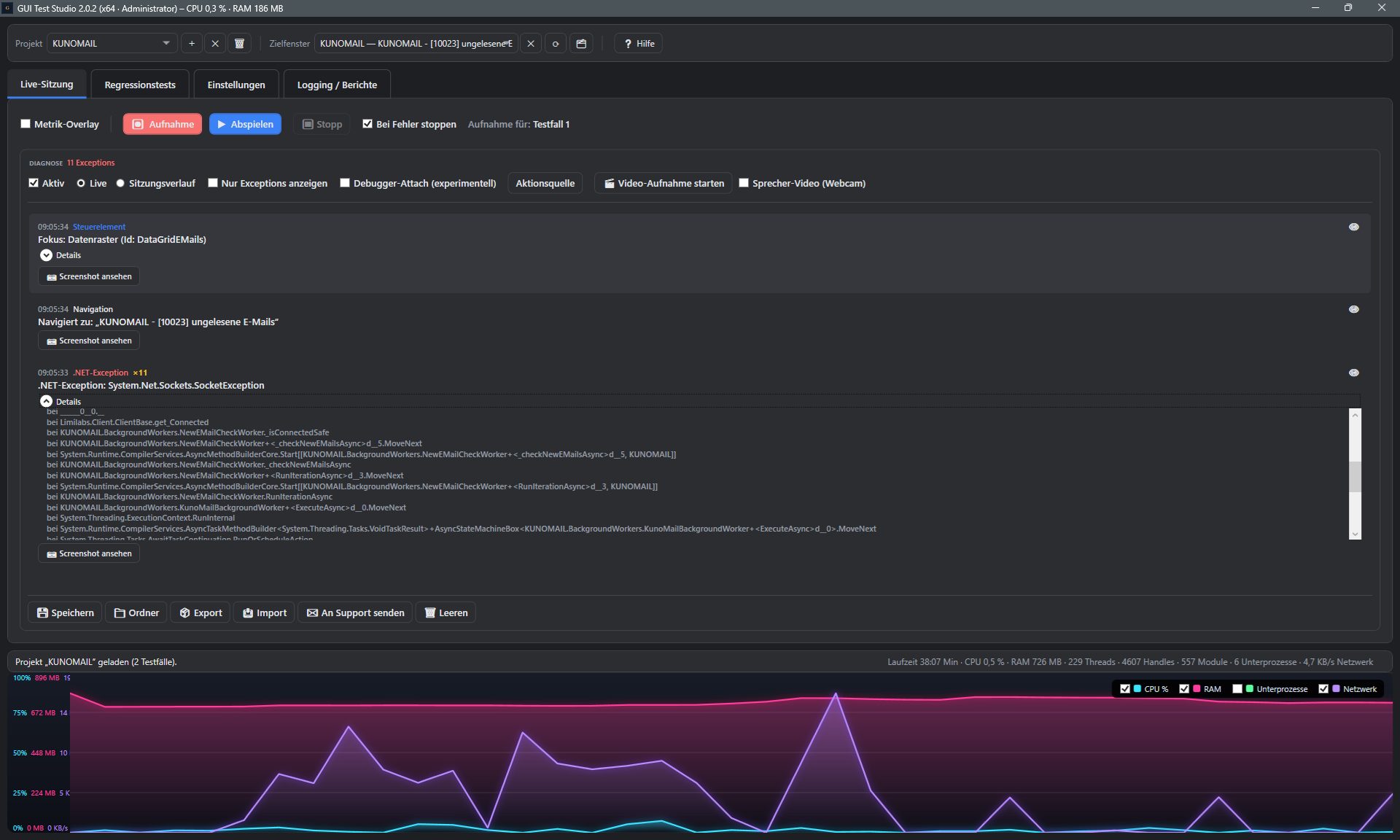Save log with Speichern button

click(65, 612)
